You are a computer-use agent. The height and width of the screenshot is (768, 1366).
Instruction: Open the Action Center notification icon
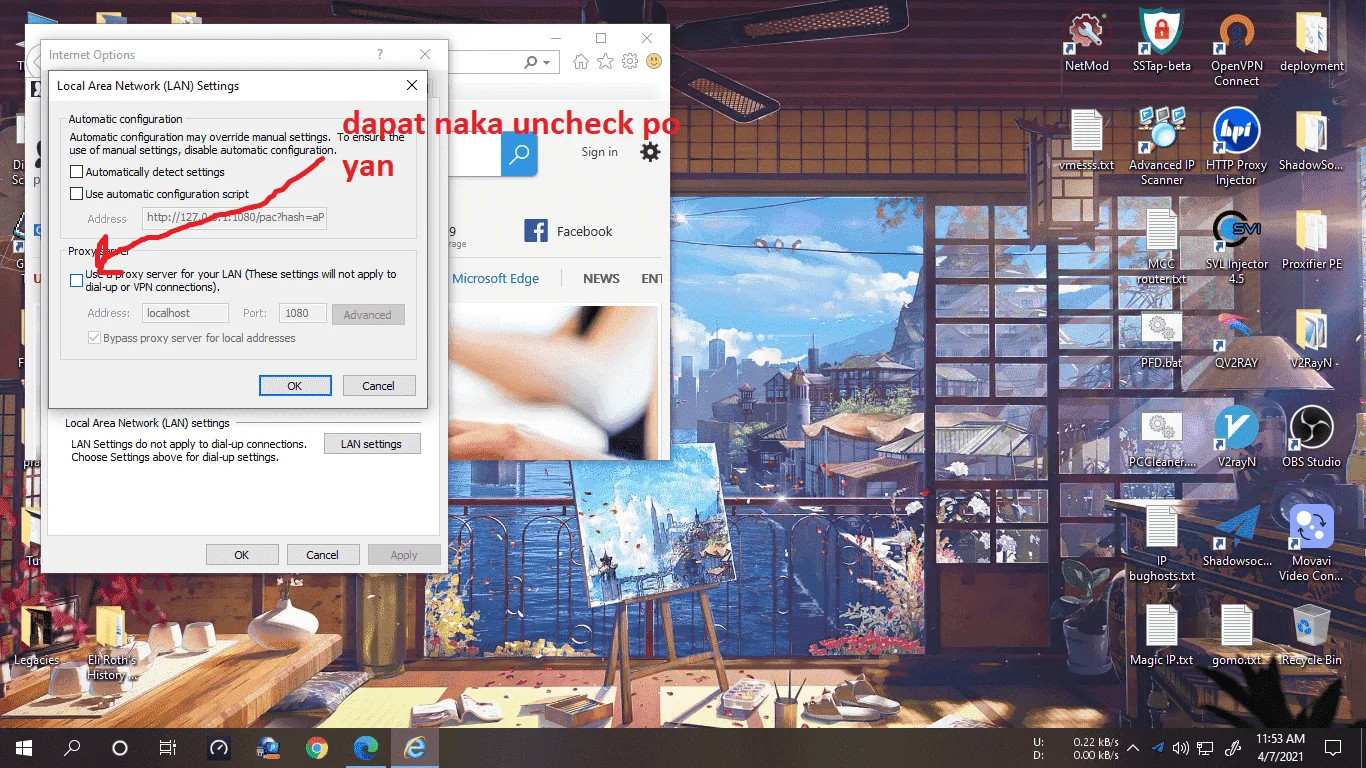point(1333,747)
